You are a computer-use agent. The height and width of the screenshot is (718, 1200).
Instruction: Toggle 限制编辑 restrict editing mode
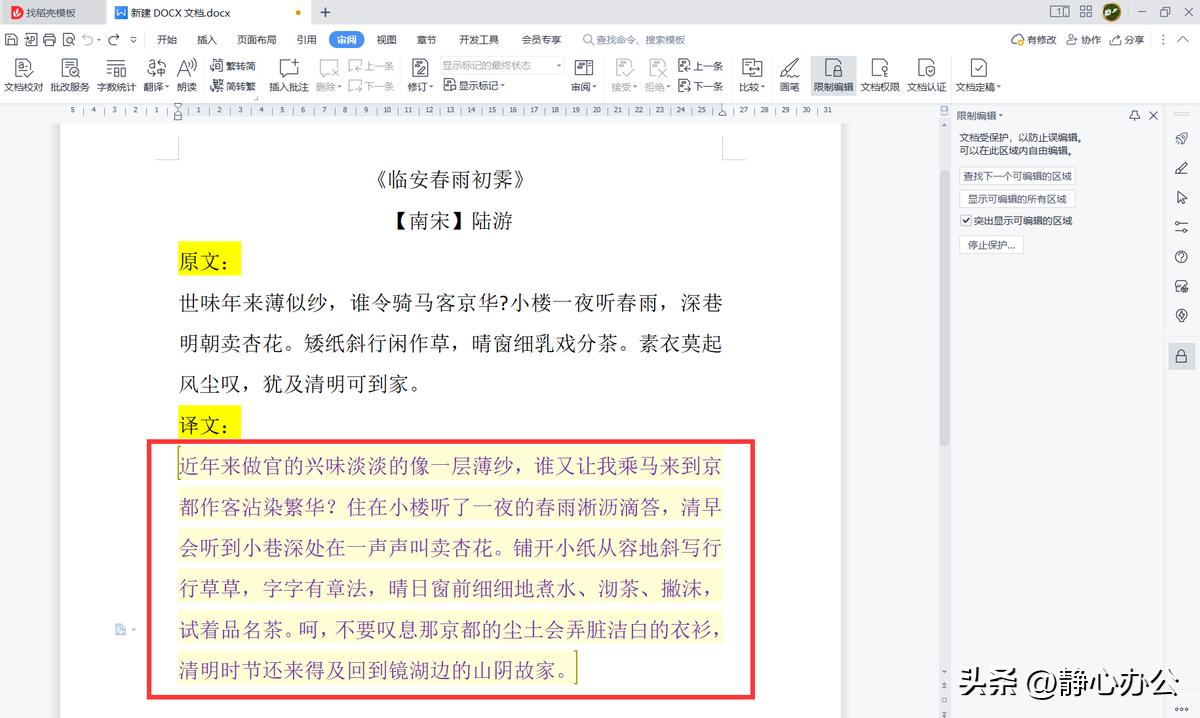pos(832,73)
